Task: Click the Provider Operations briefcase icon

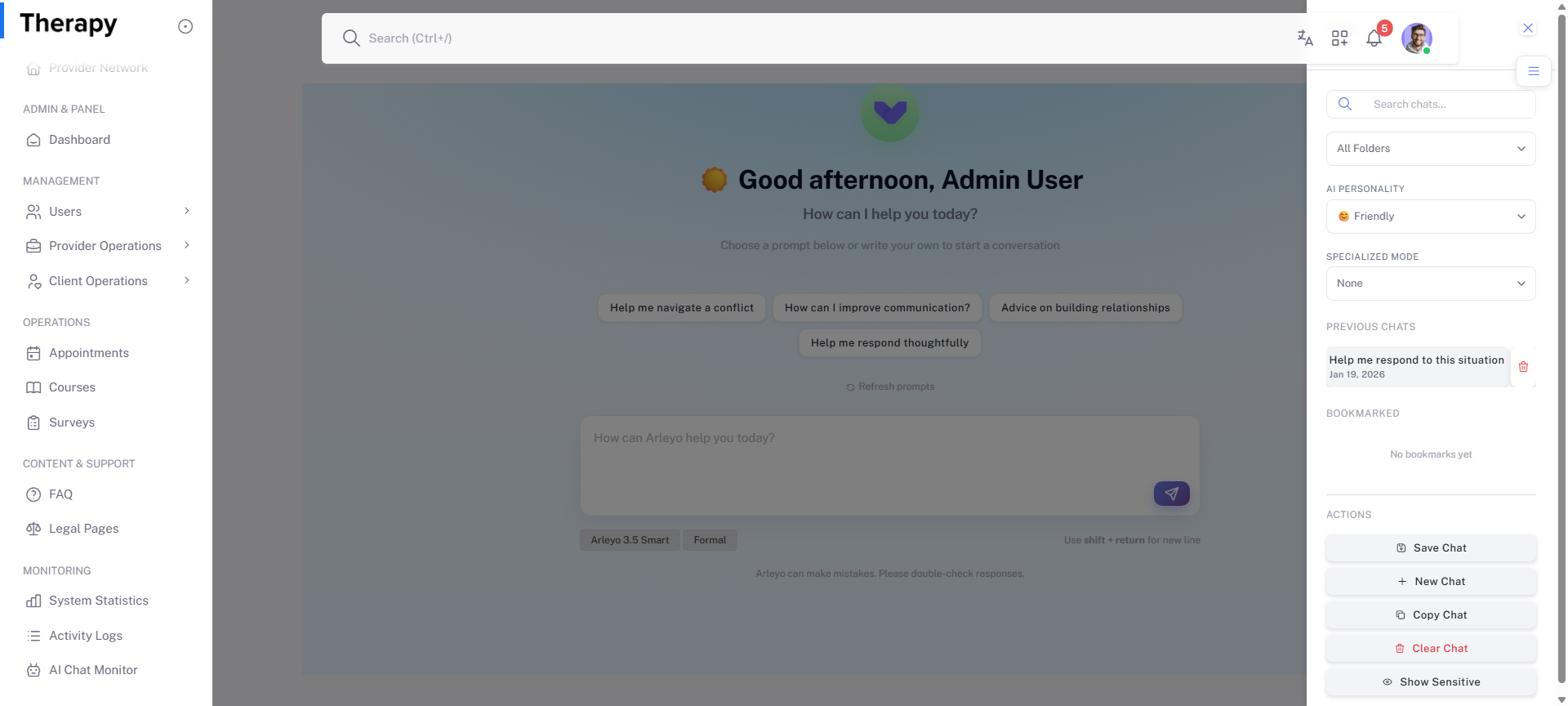Action: 33,246
